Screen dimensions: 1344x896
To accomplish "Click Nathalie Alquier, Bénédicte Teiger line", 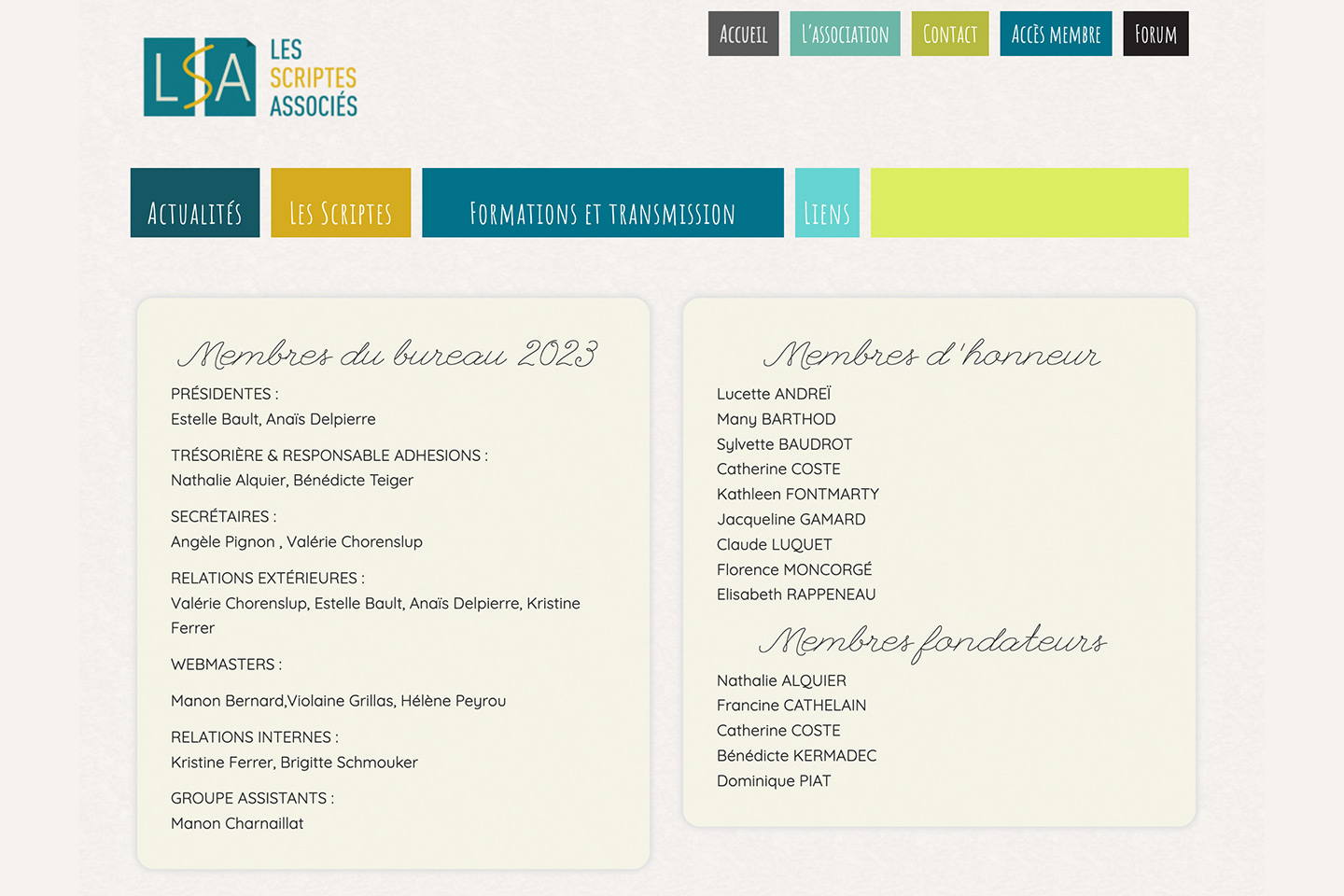I will pyautogui.click(x=292, y=480).
